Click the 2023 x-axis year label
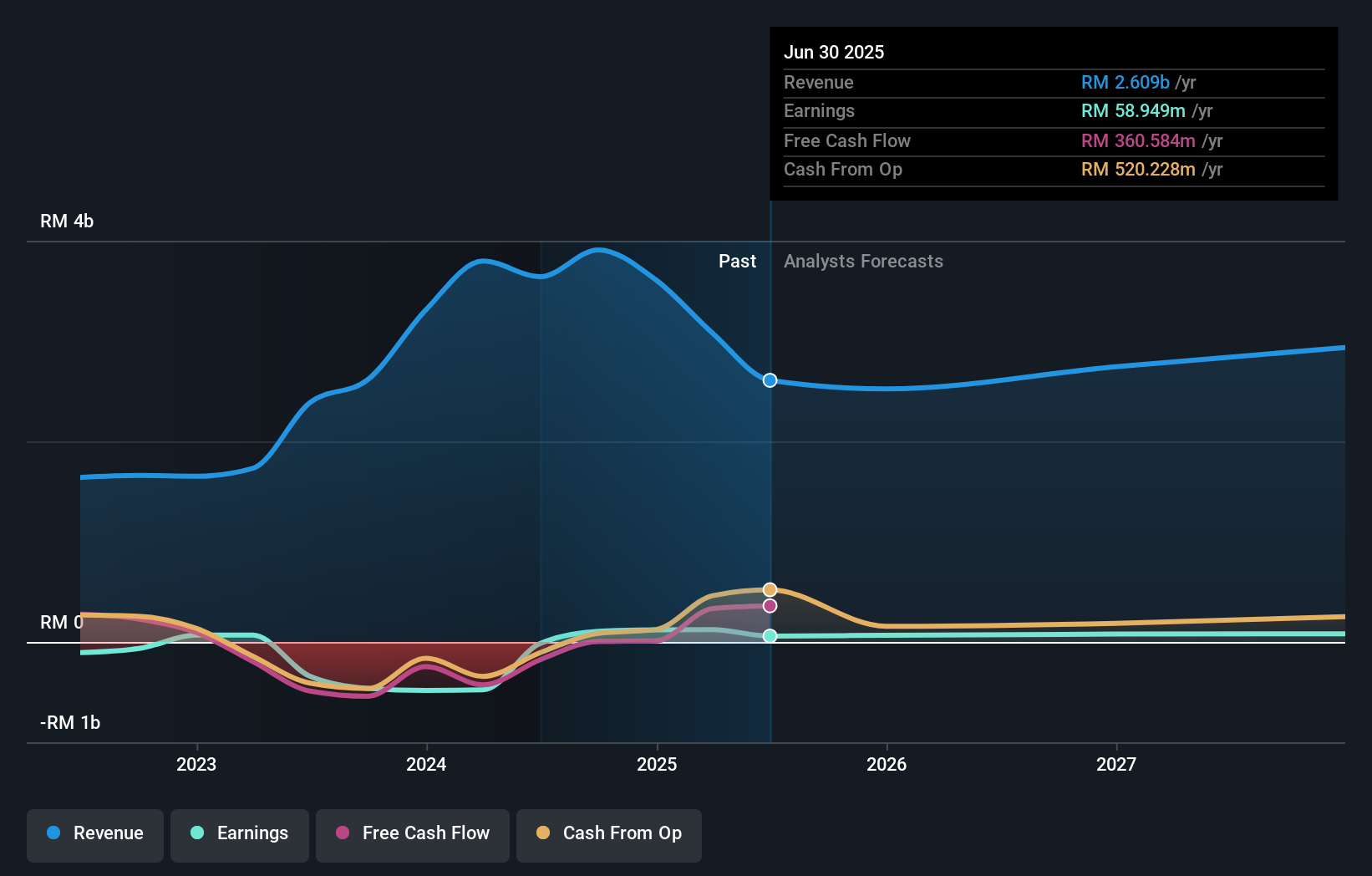The height and width of the screenshot is (876, 1372). tap(196, 765)
